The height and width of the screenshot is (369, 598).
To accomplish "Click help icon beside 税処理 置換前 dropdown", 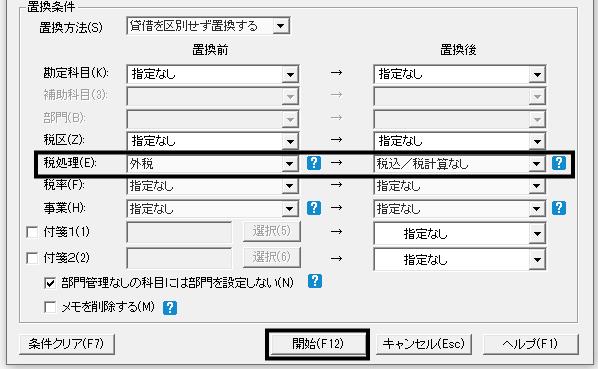I will pyautogui.click(x=314, y=163).
